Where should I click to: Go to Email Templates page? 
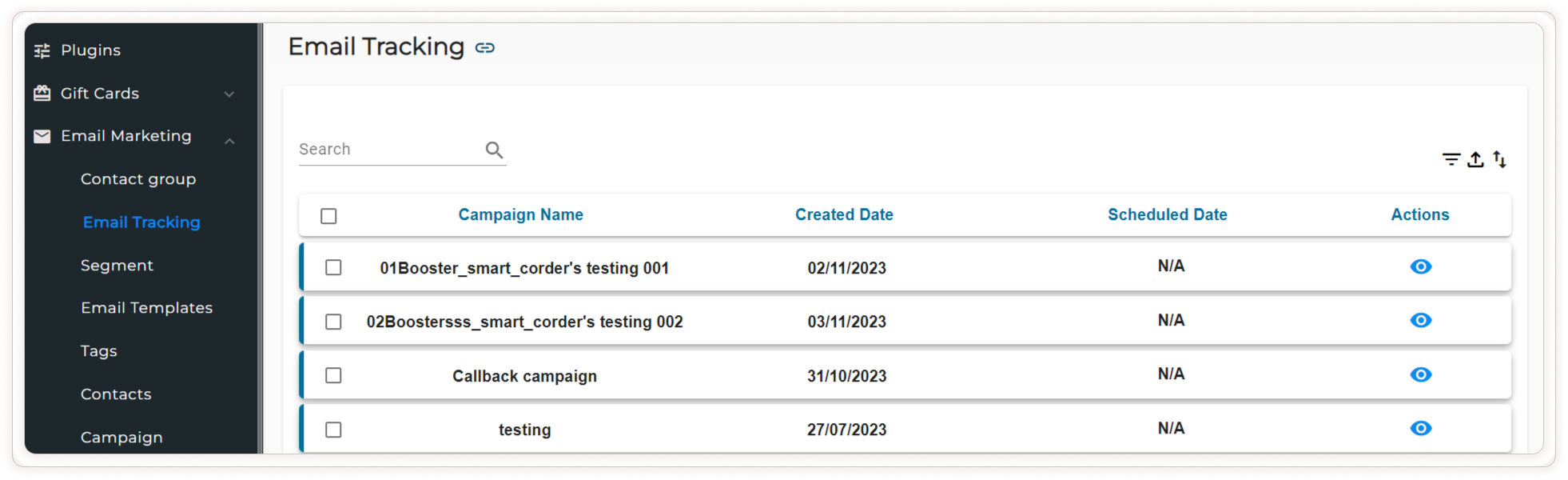click(146, 308)
